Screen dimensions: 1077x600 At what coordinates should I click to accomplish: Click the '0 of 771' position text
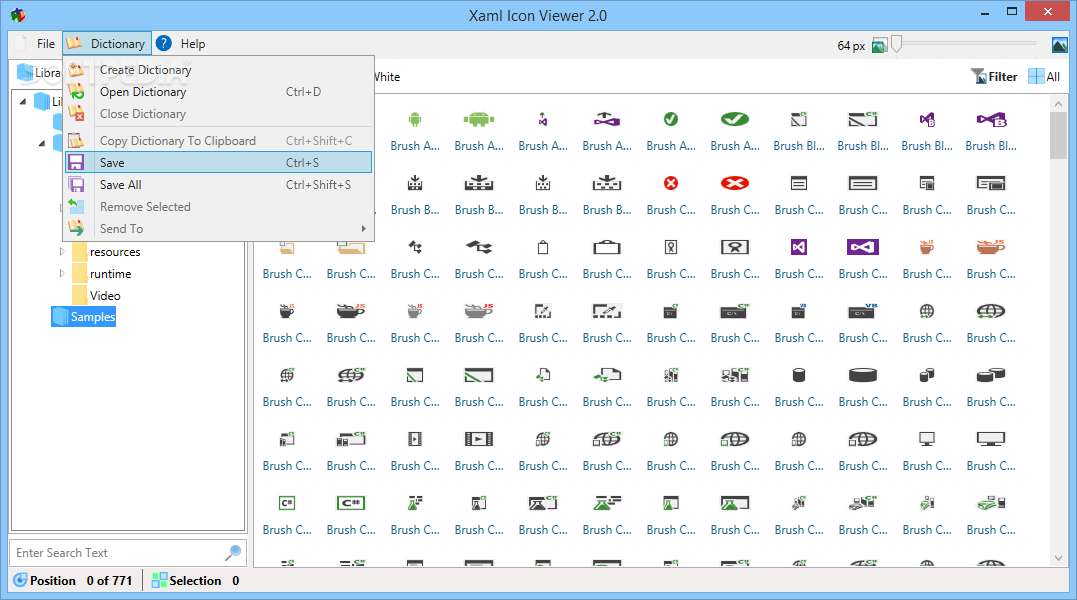[109, 580]
